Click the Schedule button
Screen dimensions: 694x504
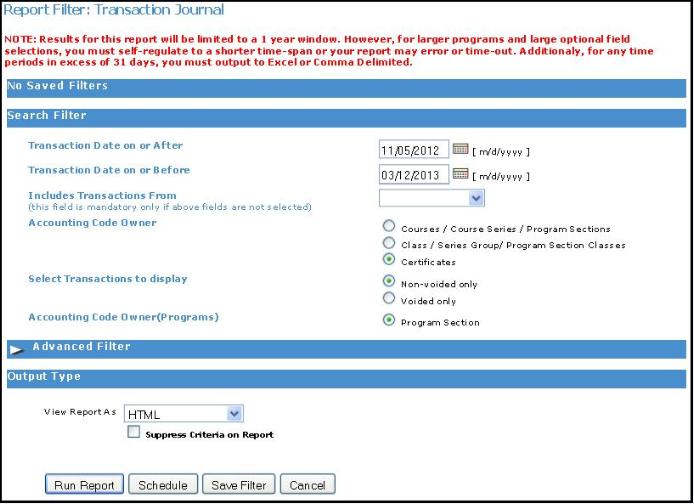(163, 485)
